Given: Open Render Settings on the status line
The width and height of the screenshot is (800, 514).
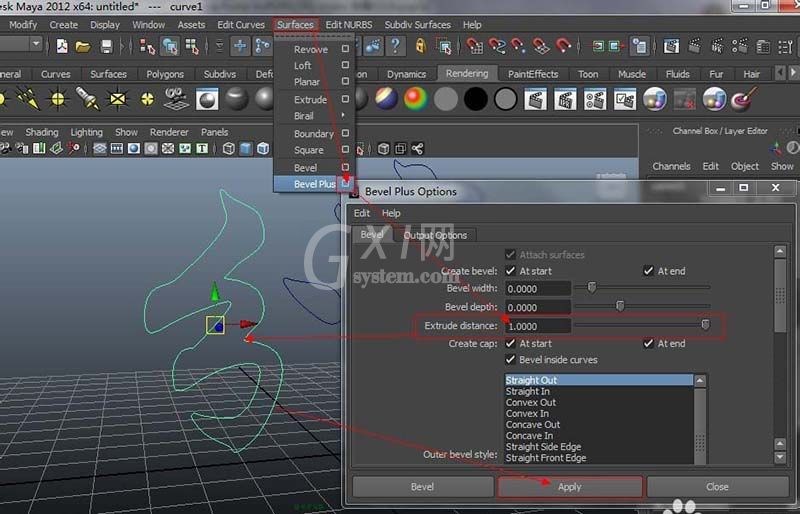Looking at the screenshot, I should click(x=740, y=46).
